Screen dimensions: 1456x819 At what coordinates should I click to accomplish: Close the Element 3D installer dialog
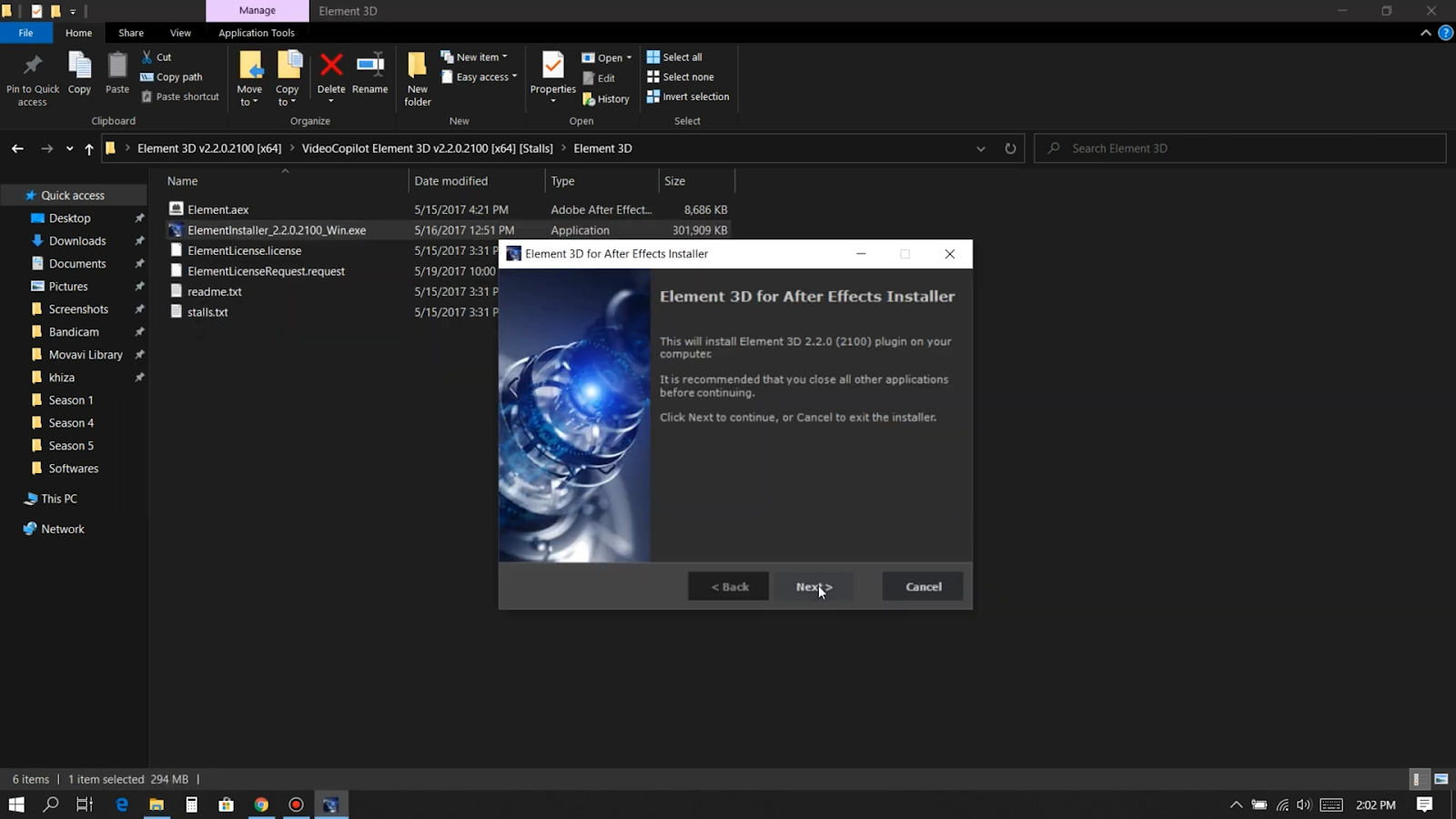949,254
